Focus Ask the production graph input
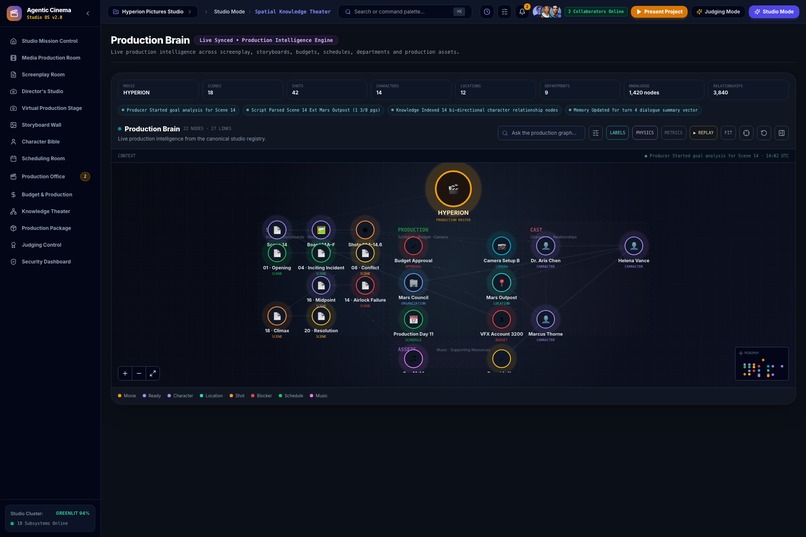Screen dimensions: 806x537 tap(541, 133)
